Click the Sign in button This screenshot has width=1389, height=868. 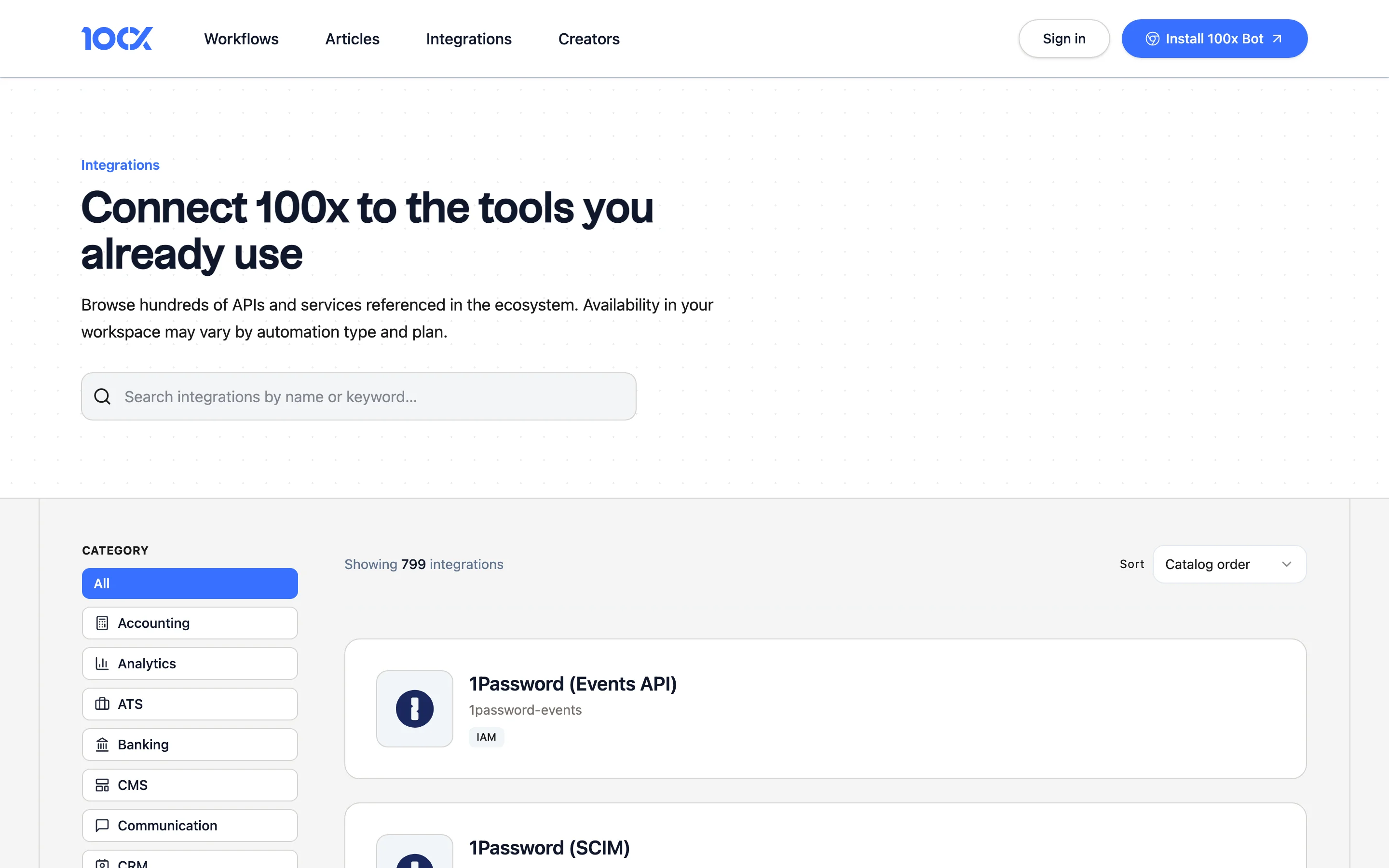tap(1063, 39)
